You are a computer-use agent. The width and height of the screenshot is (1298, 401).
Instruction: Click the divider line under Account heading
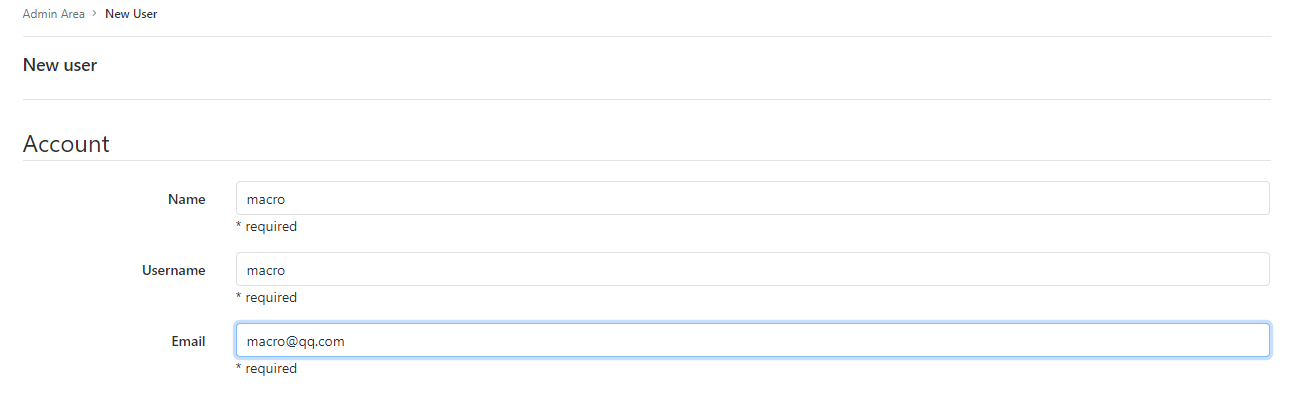646,160
